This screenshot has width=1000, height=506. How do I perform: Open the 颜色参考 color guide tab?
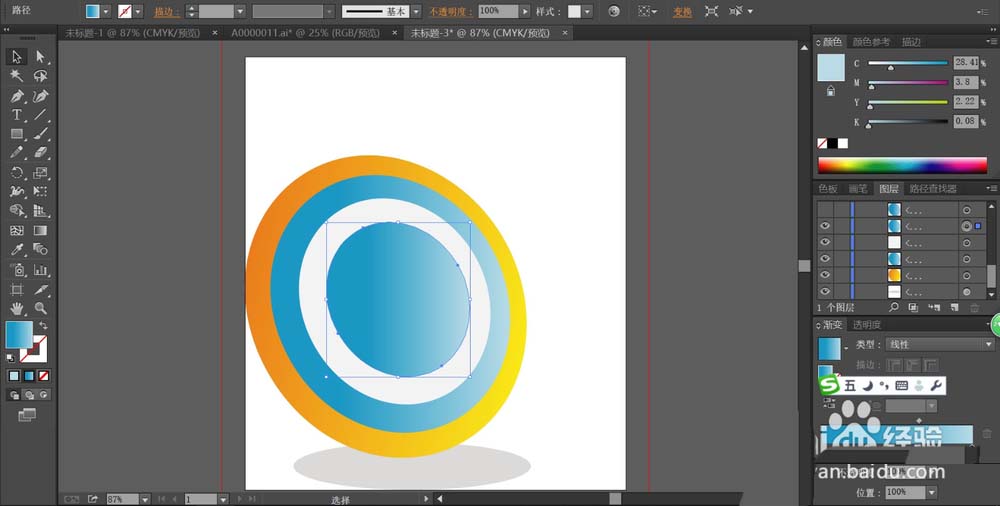(x=871, y=42)
